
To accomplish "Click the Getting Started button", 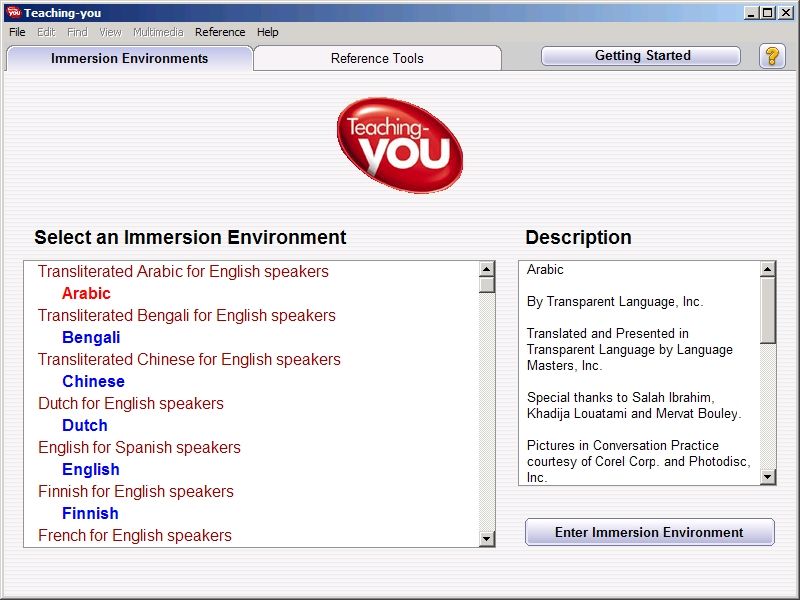I will point(641,56).
